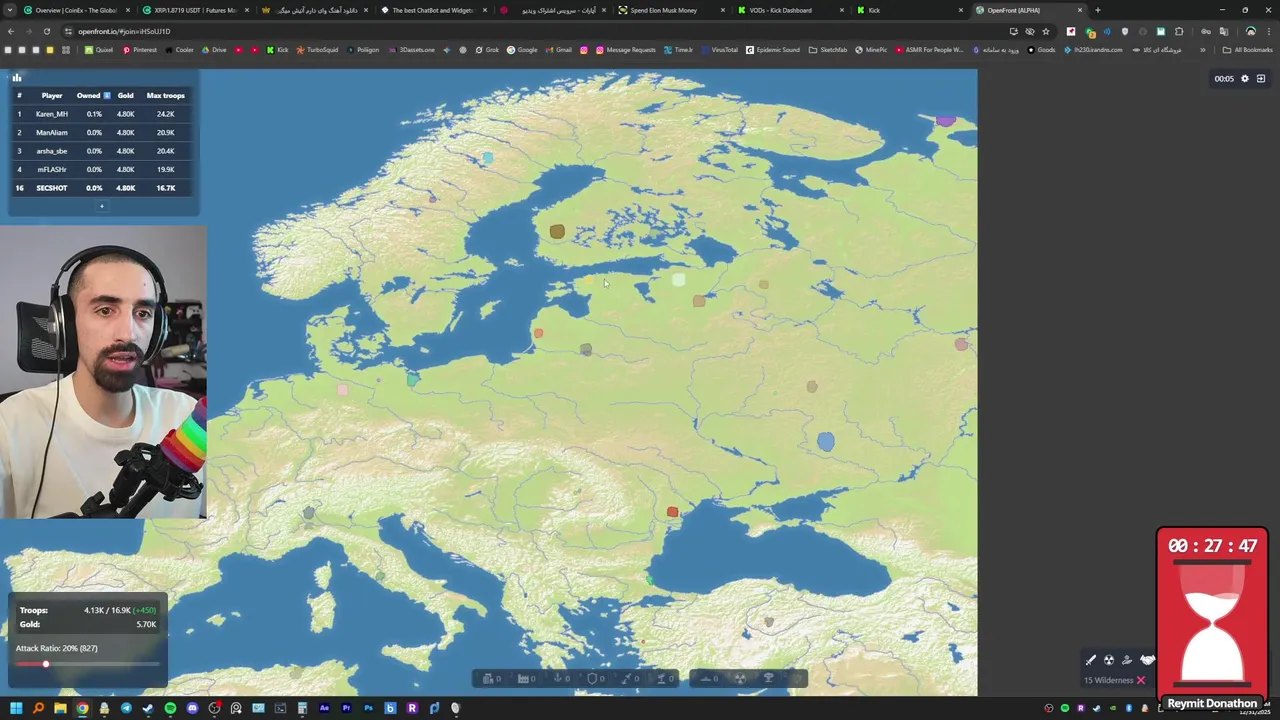The width and height of the screenshot is (1280, 720).
Task: Open the Pinterest bookmark
Action: [x=140, y=50]
